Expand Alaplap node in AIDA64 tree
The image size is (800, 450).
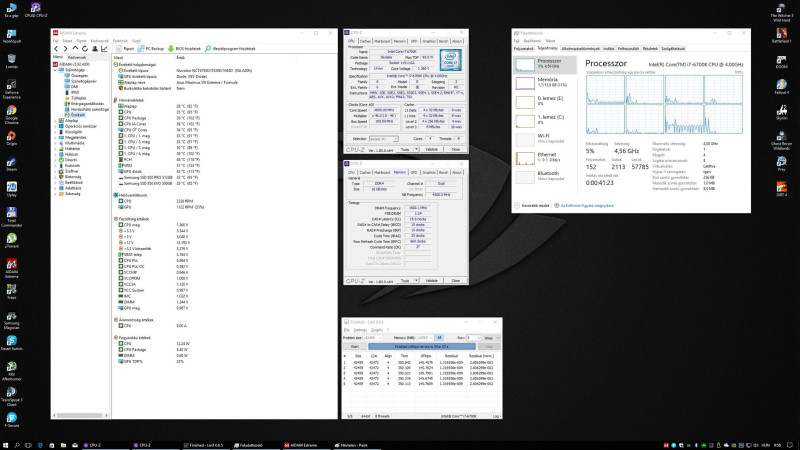(x=56, y=120)
